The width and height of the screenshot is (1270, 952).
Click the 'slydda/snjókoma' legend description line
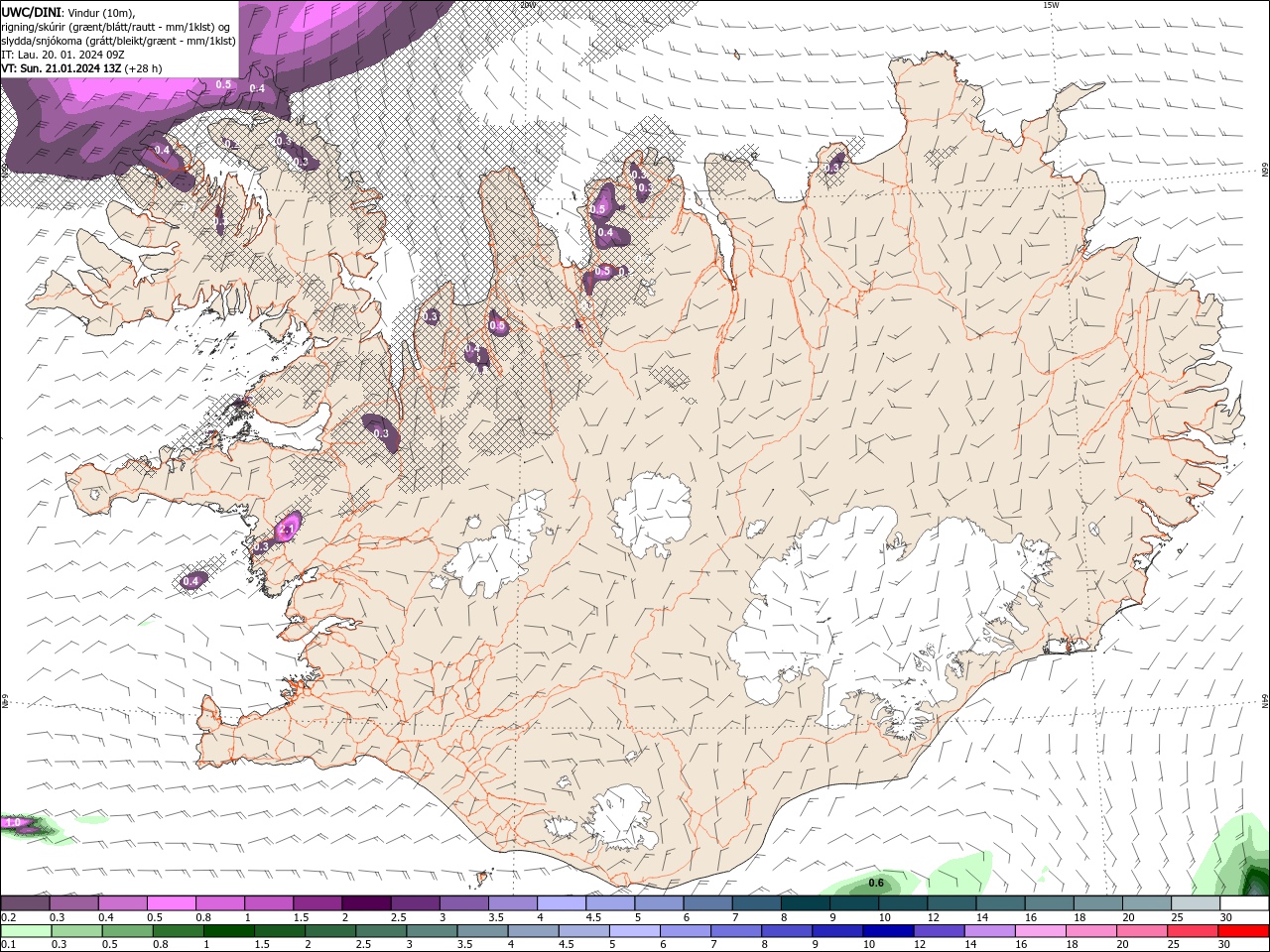pyautogui.click(x=118, y=41)
